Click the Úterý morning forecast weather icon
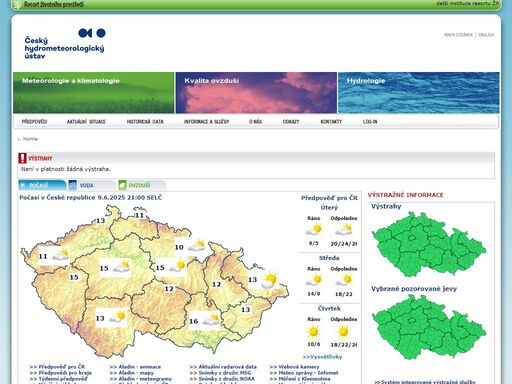512x384 pixels. 314,230
